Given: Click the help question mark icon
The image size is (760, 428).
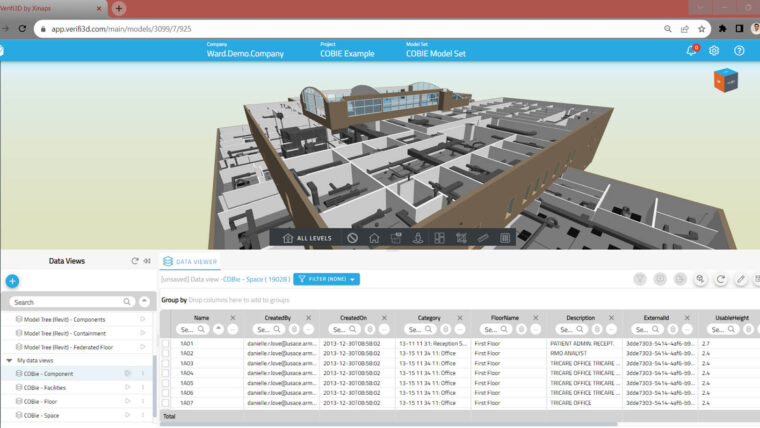Looking at the screenshot, I should pyautogui.click(x=739, y=50).
